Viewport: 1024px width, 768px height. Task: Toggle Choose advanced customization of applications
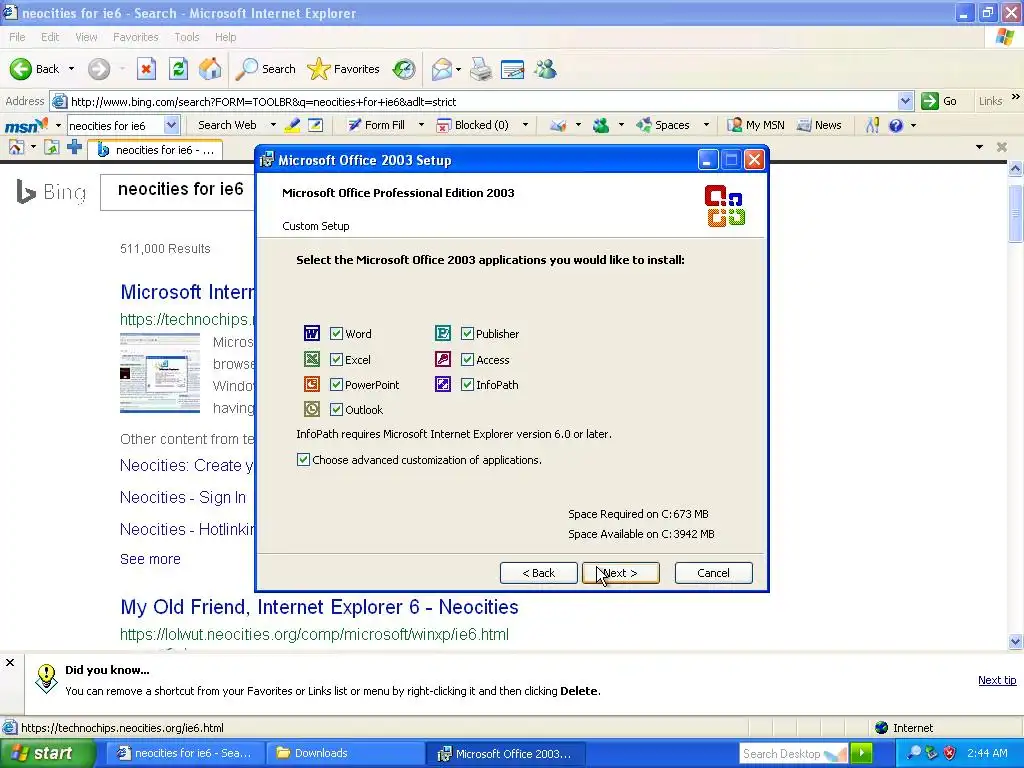click(x=303, y=460)
